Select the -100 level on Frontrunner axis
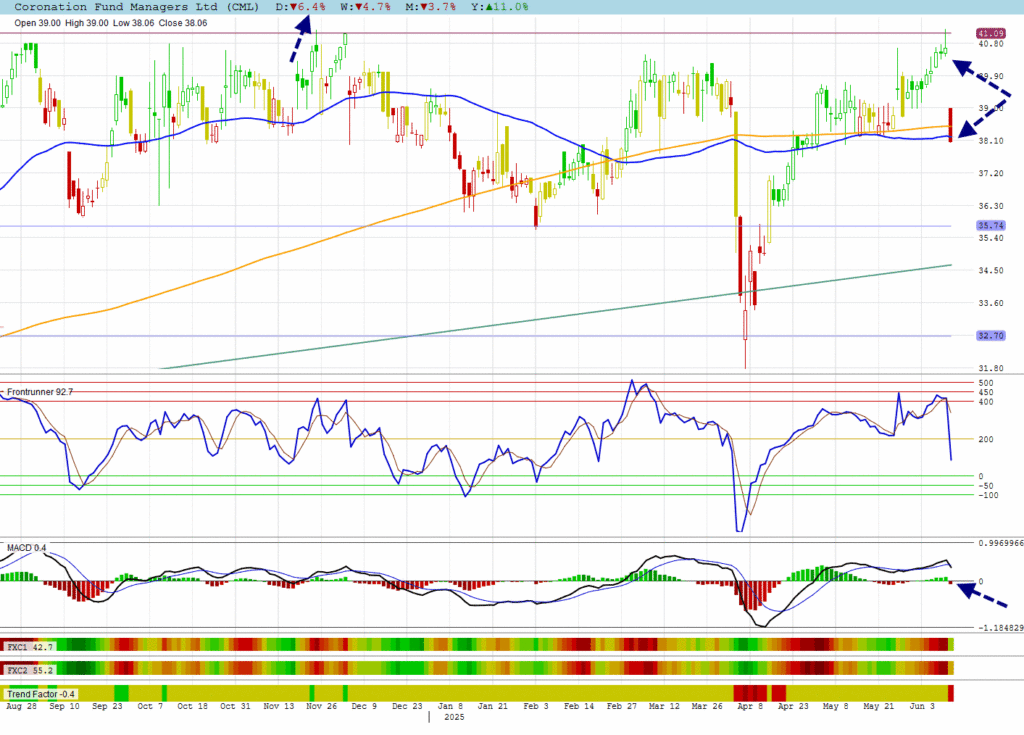The image size is (1024, 735). pyautogui.click(x=988, y=495)
